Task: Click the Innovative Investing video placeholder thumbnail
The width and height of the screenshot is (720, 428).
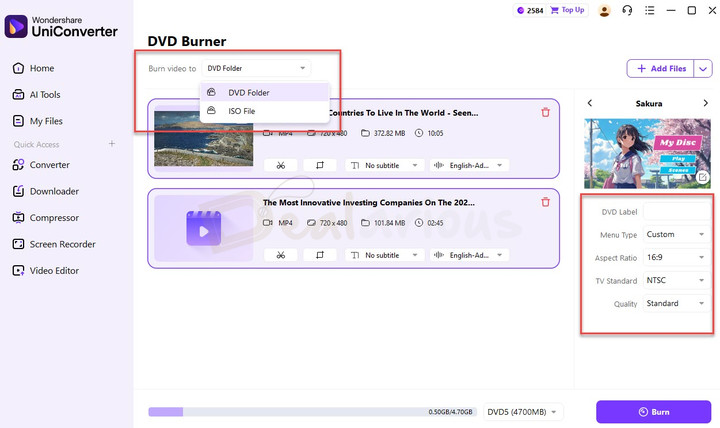Action: (203, 228)
